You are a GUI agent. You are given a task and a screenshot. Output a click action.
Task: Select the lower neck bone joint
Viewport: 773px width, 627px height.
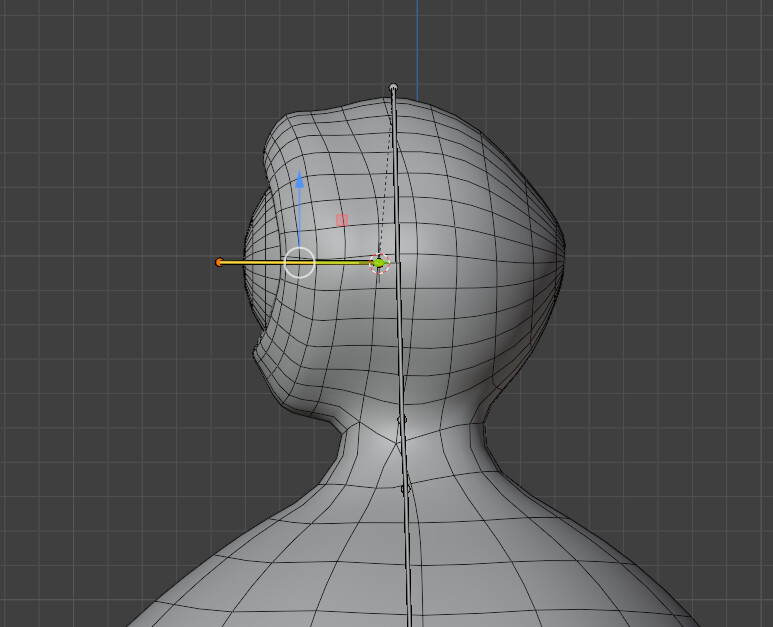[x=405, y=488]
